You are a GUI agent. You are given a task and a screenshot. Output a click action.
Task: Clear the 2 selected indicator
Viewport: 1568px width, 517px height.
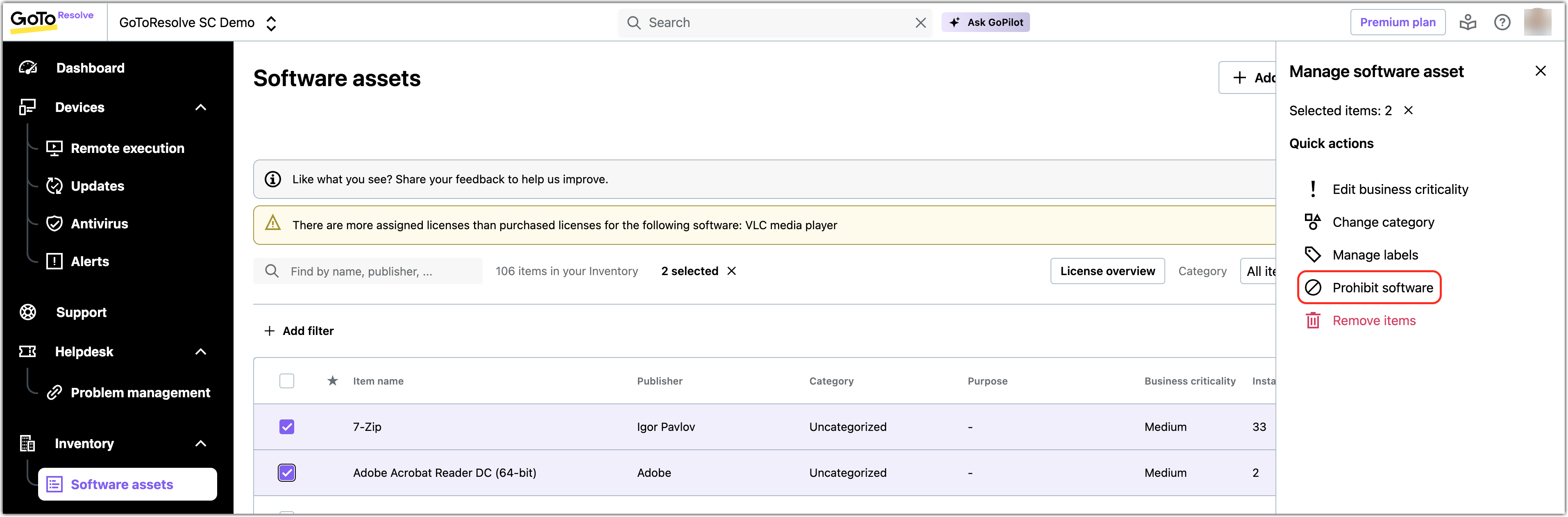coord(732,271)
